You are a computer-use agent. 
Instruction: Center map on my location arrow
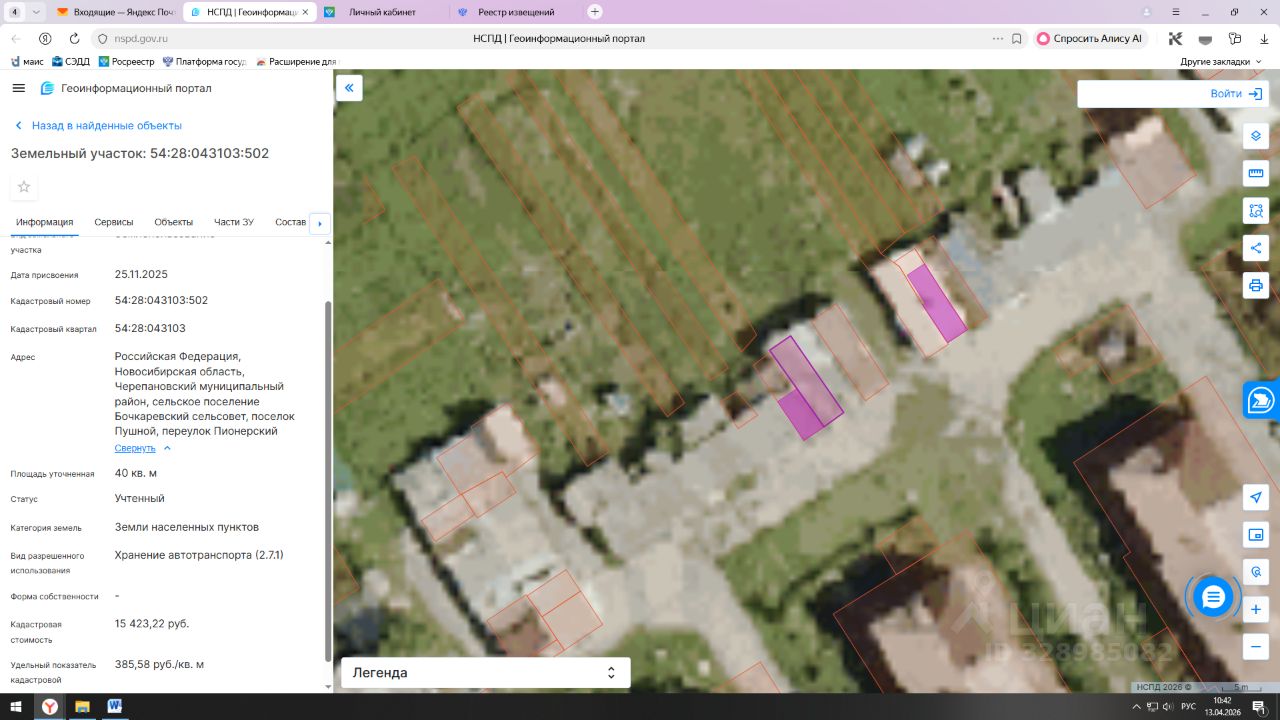[1256, 497]
